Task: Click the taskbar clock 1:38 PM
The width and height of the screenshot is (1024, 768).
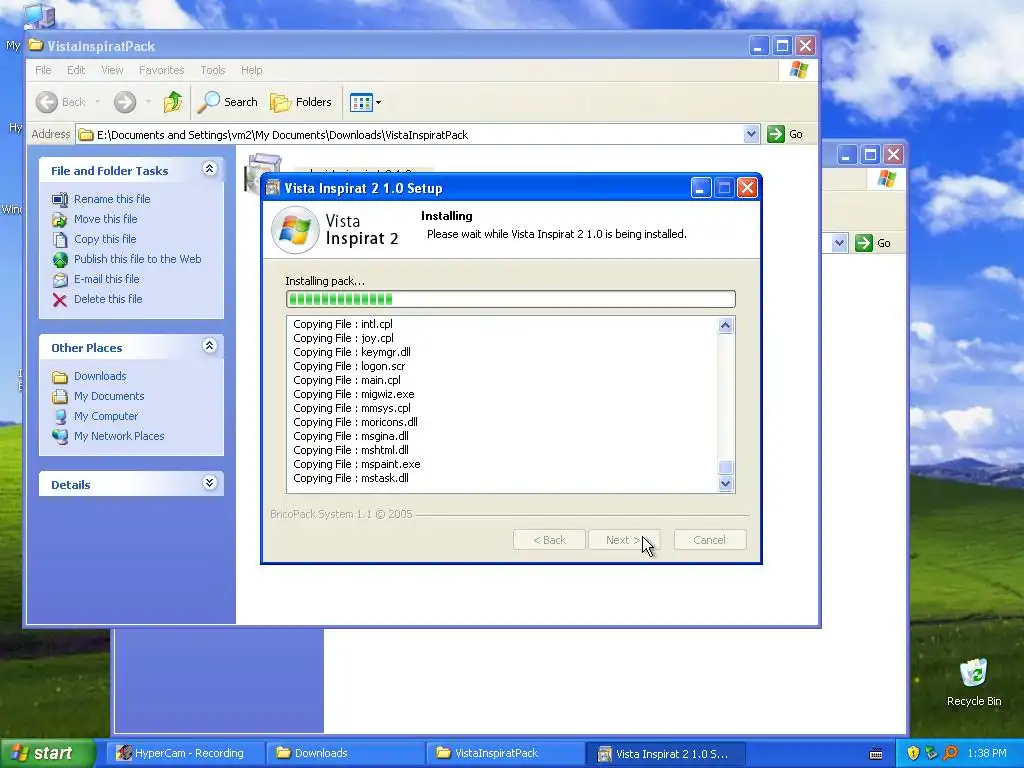Action: click(987, 753)
